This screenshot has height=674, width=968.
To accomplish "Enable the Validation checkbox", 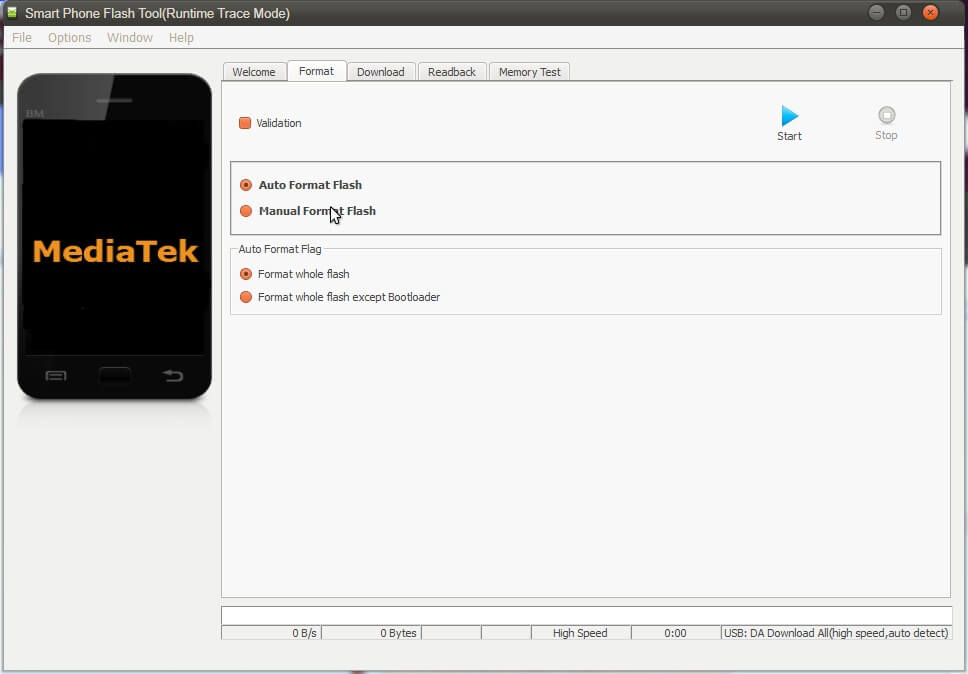I will pos(245,123).
